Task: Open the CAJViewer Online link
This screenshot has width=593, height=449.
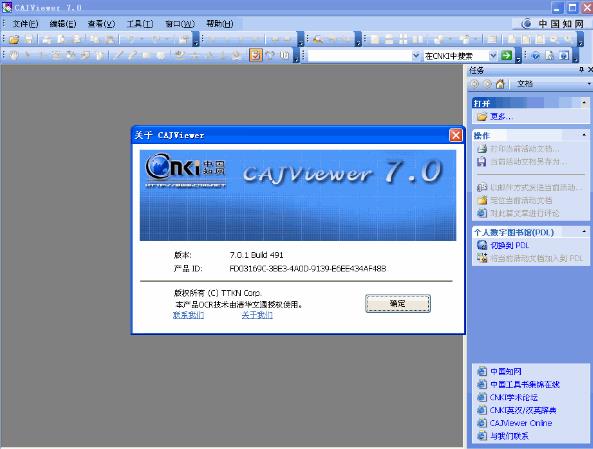Action: [x=521, y=423]
